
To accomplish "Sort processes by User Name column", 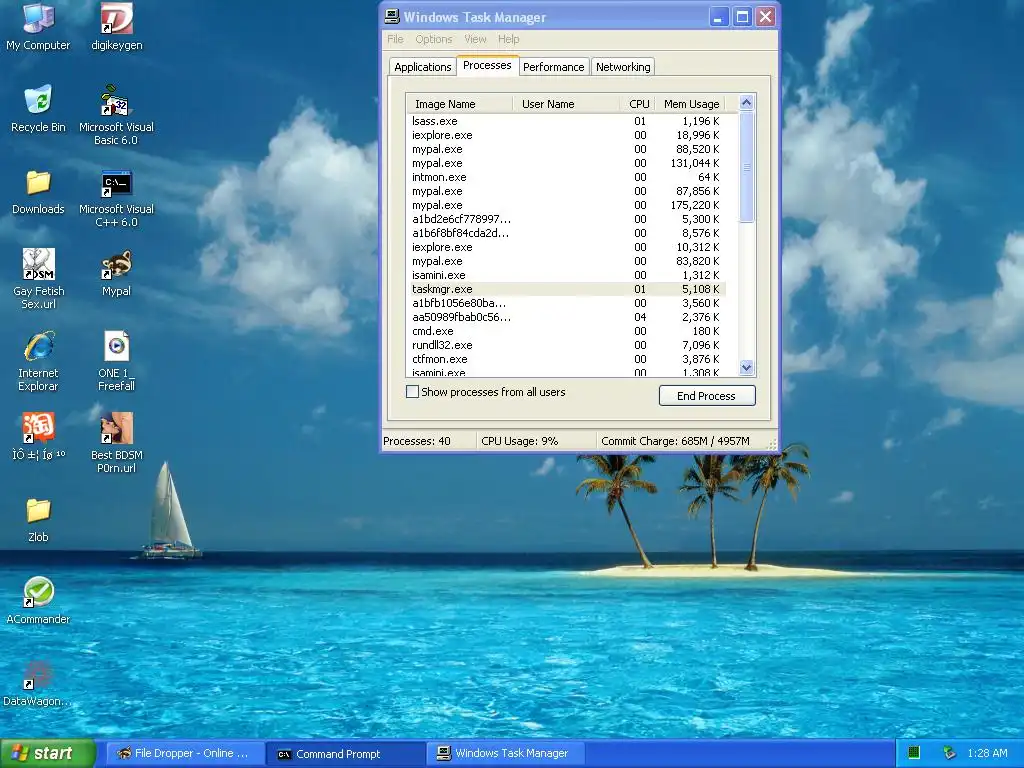I will click(x=566, y=104).
